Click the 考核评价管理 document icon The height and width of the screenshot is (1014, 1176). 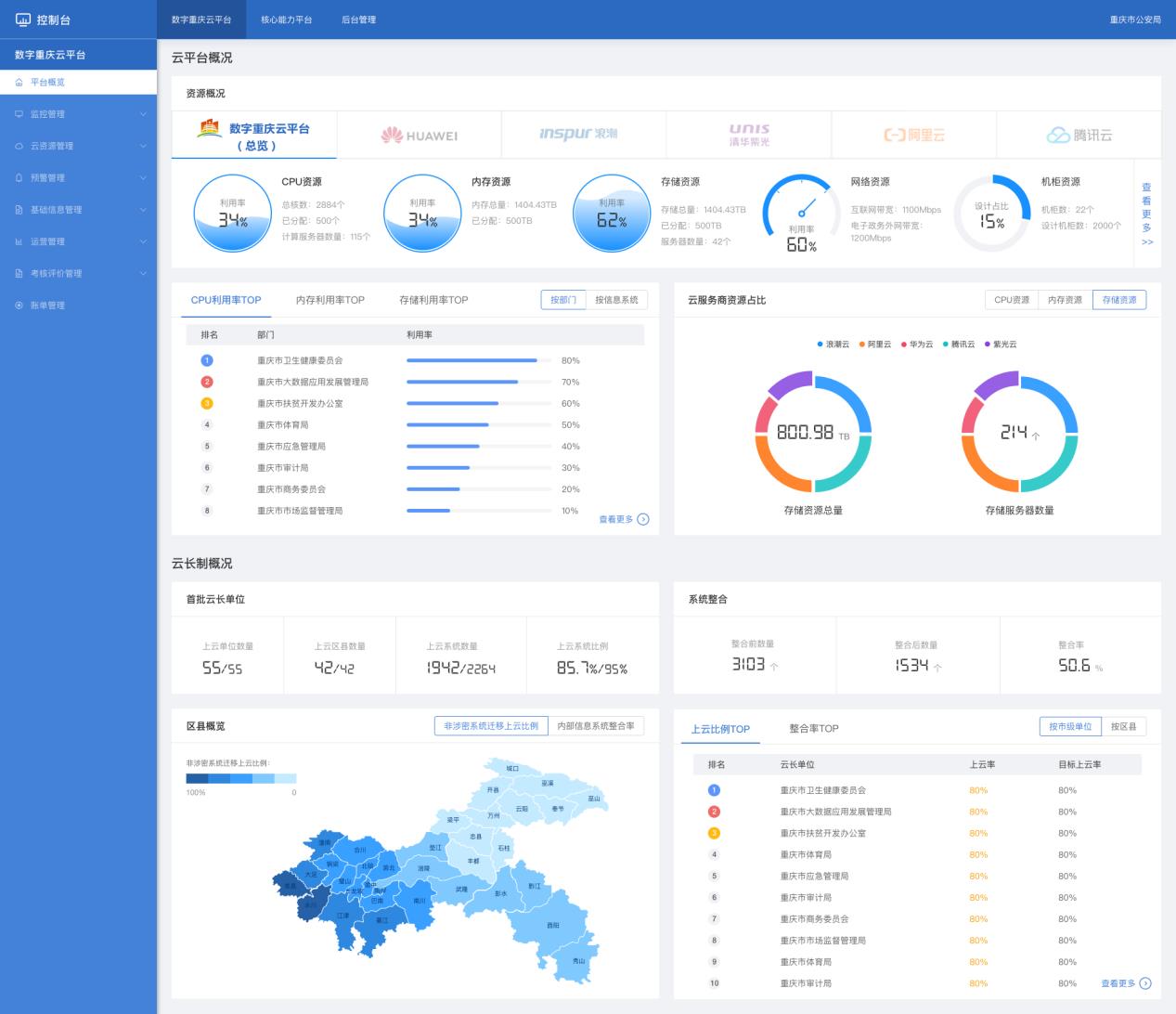(19, 273)
